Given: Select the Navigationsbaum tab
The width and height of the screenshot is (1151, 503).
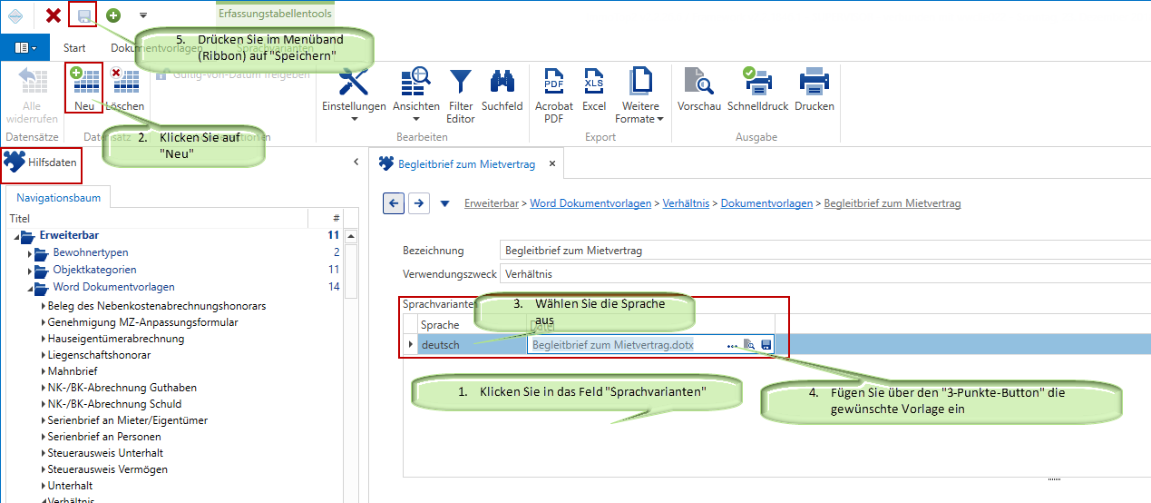Looking at the screenshot, I should pyautogui.click(x=58, y=198).
